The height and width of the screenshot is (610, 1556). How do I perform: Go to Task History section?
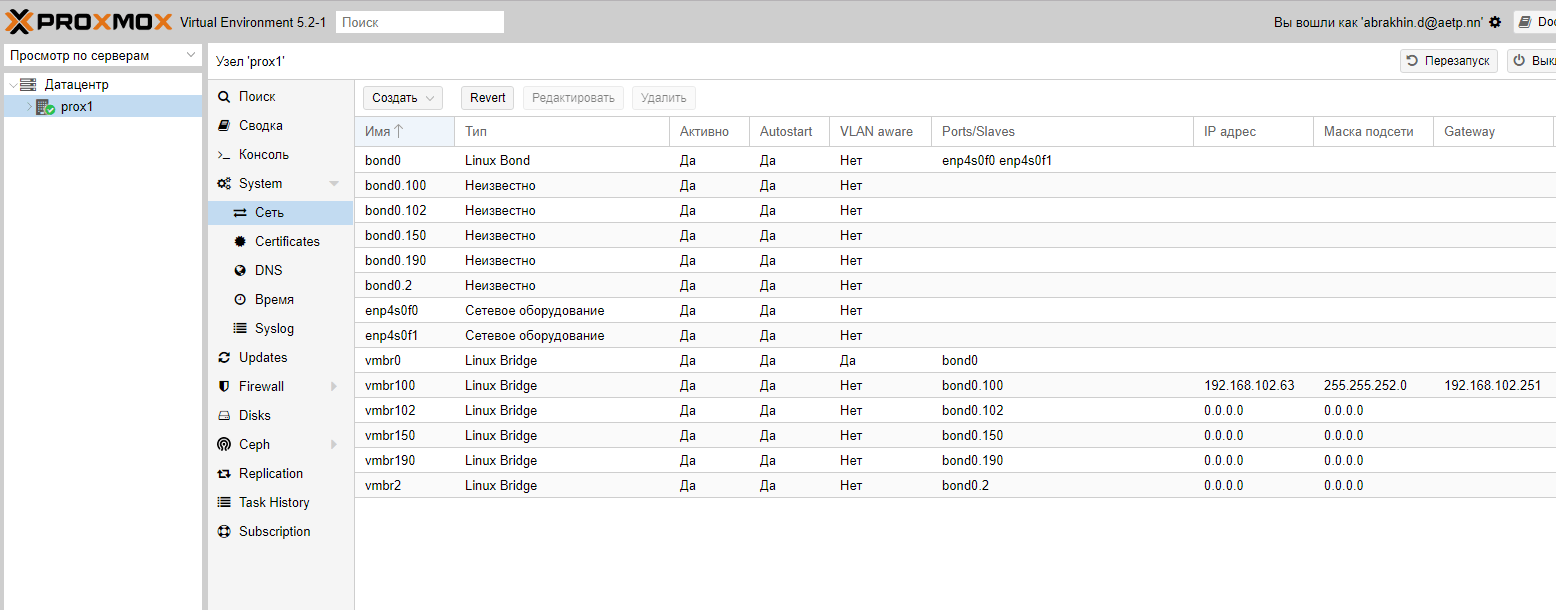(273, 503)
